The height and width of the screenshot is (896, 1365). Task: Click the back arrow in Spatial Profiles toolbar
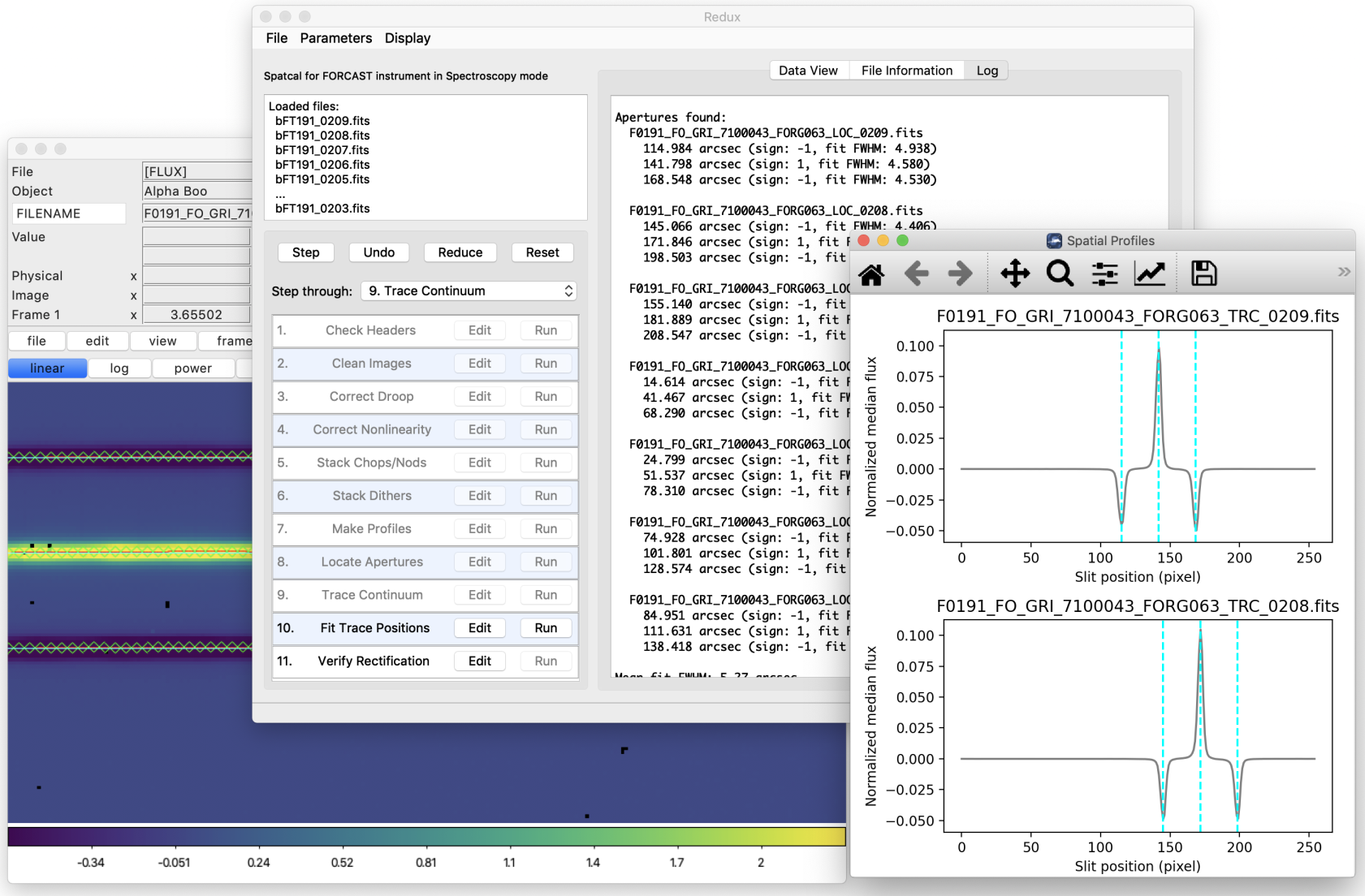pos(917,273)
